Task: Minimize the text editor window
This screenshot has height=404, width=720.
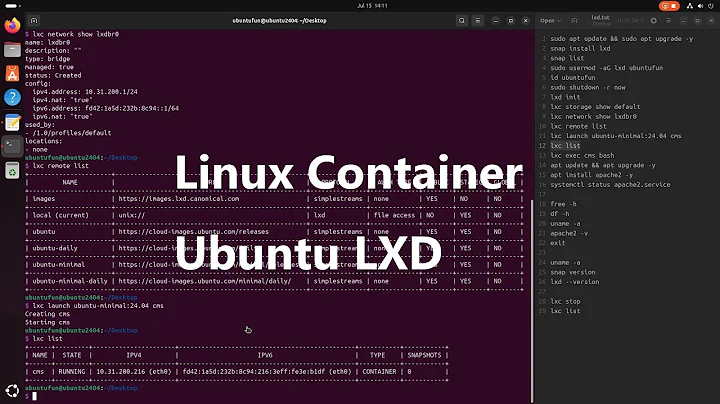Action: tap(683, 21)
